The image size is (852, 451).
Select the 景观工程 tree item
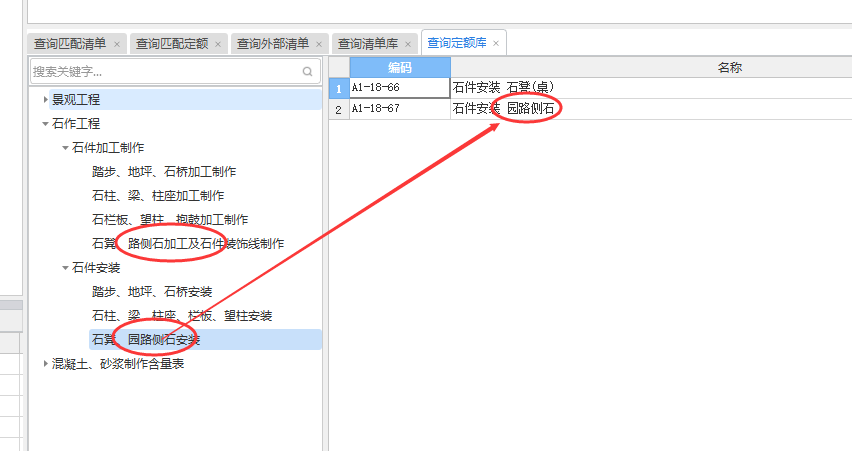coord(185,99)
